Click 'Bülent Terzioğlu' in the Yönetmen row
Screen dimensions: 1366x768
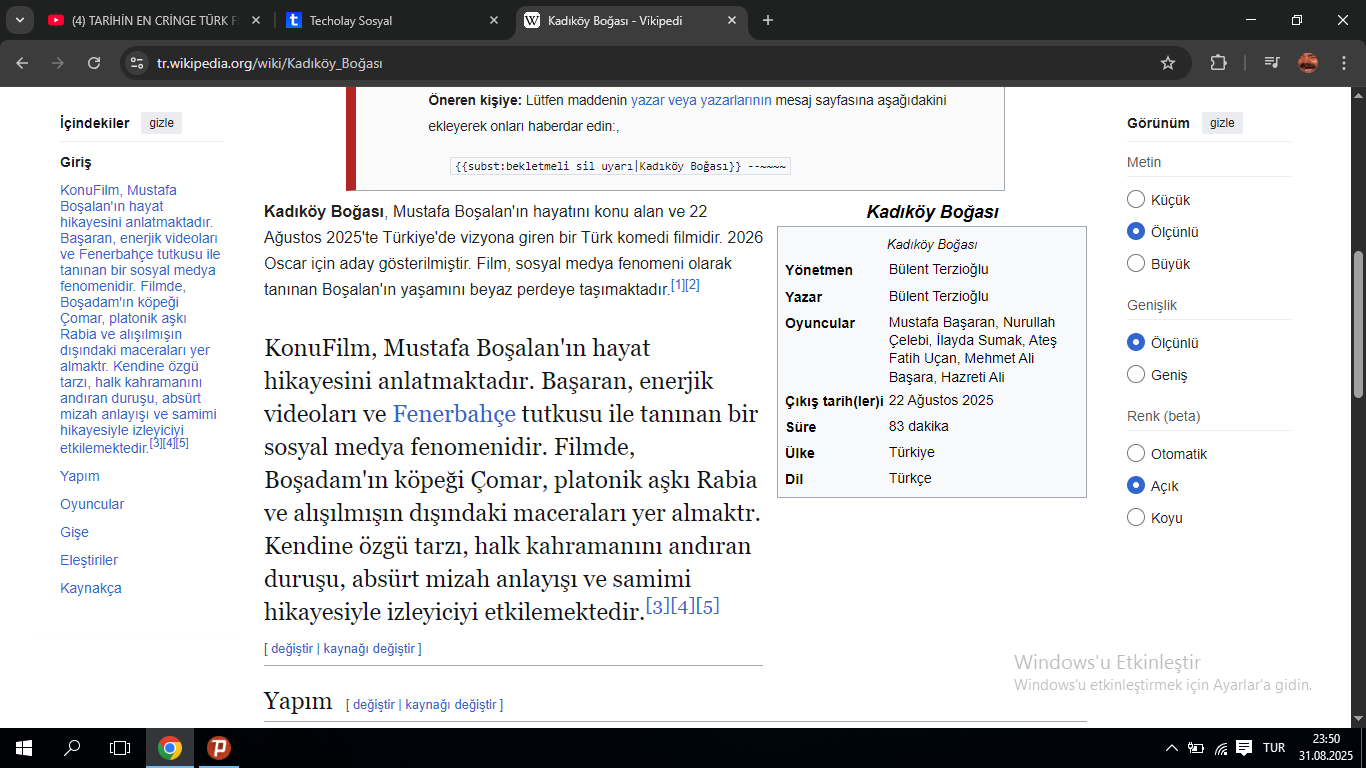pyautogui.click(x=938, y=270)
